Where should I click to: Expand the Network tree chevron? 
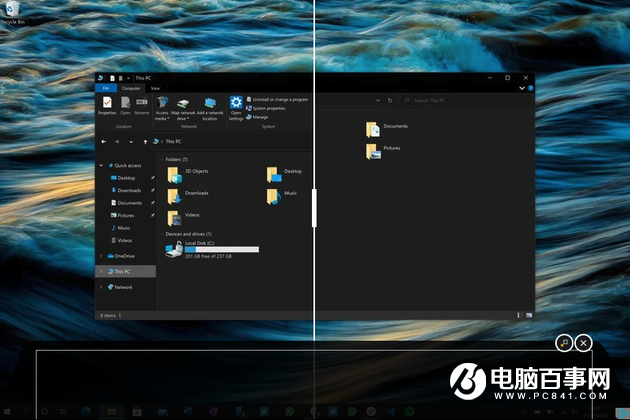click(x=101, y=287)
